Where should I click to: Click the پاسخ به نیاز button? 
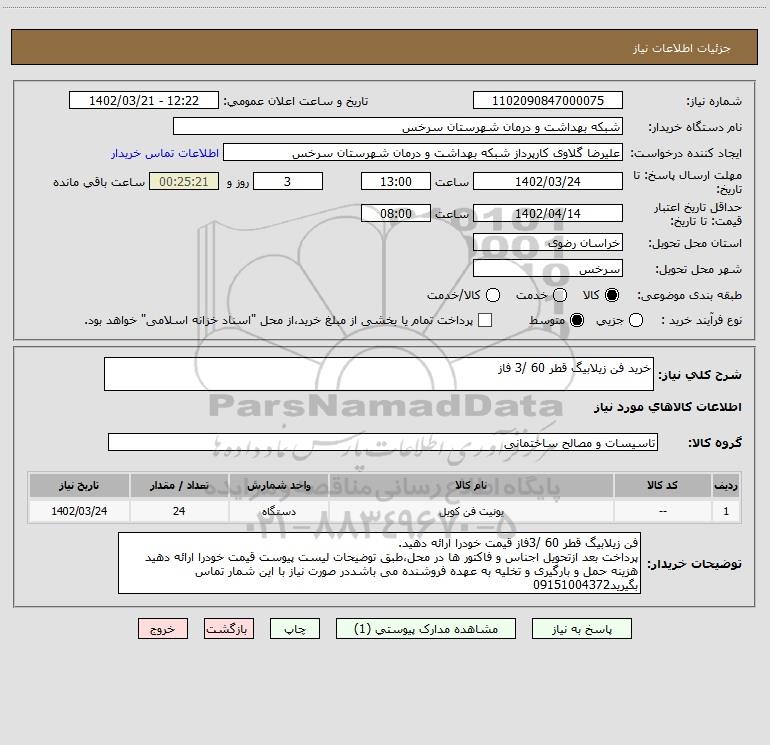[581, 629]
